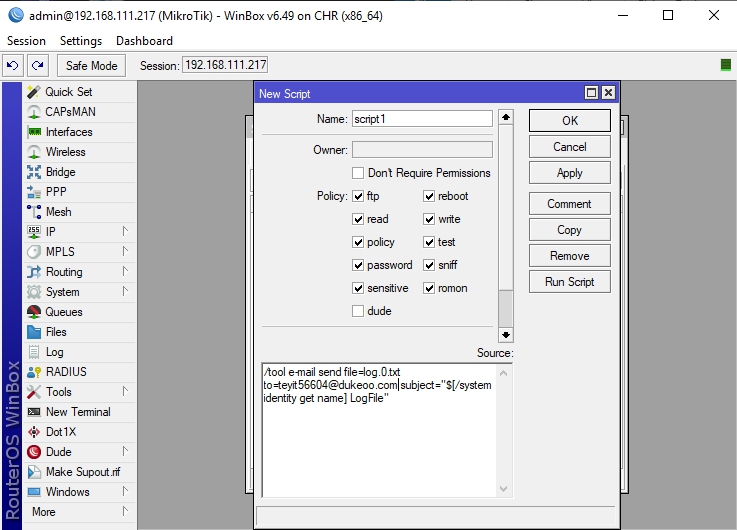The height and width of the screenshot is (530, 737).
Task: Select the Wireless sidebar icon
Action: pos(34,152)
